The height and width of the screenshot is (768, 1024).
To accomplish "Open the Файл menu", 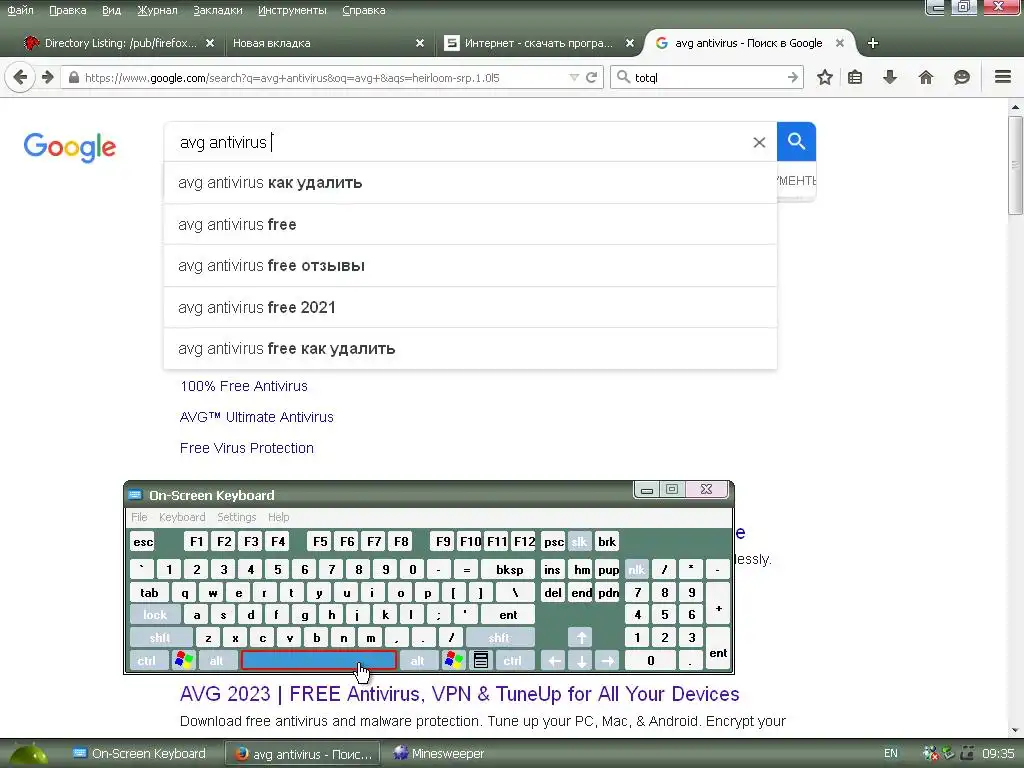I will point(20,10).
